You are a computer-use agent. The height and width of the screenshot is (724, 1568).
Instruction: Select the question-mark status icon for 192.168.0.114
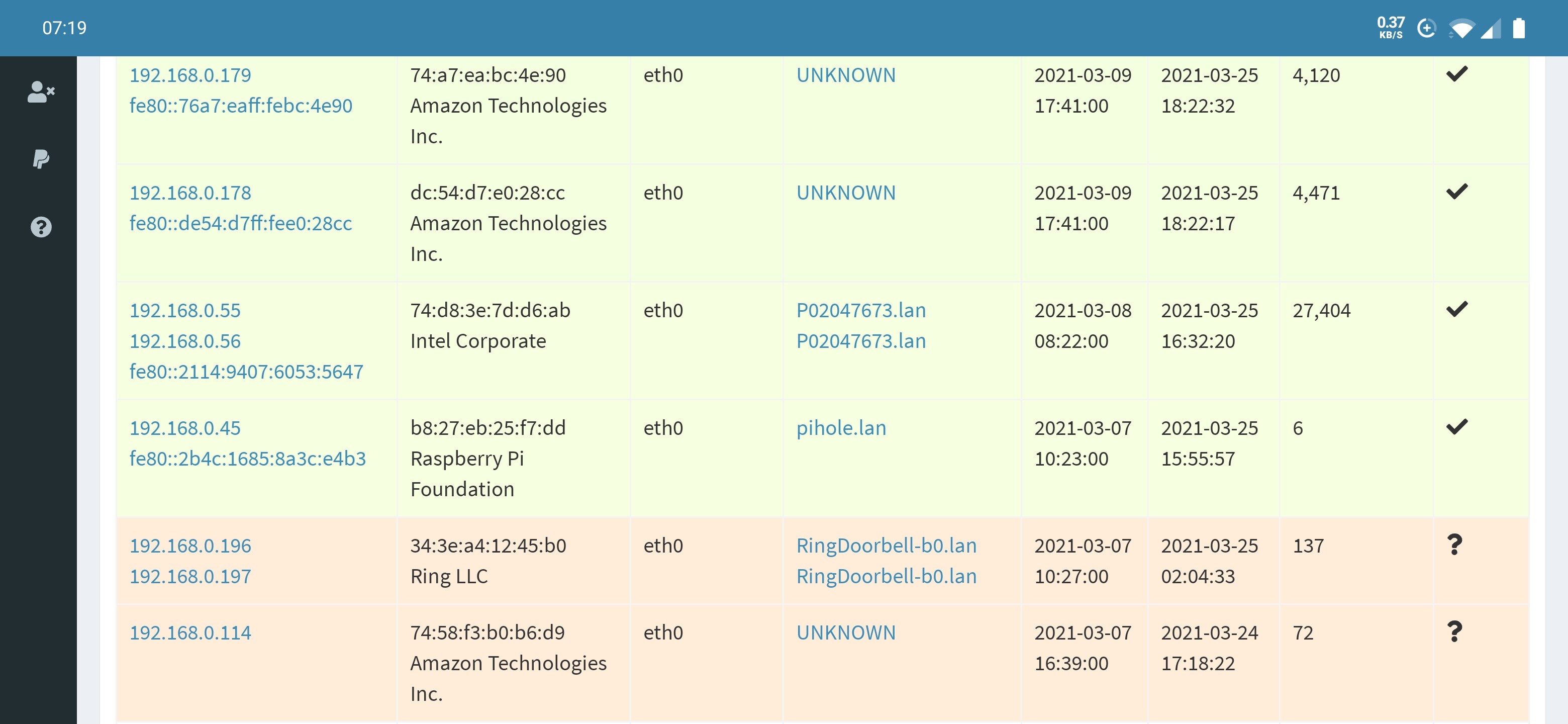tap(1456, 631)
